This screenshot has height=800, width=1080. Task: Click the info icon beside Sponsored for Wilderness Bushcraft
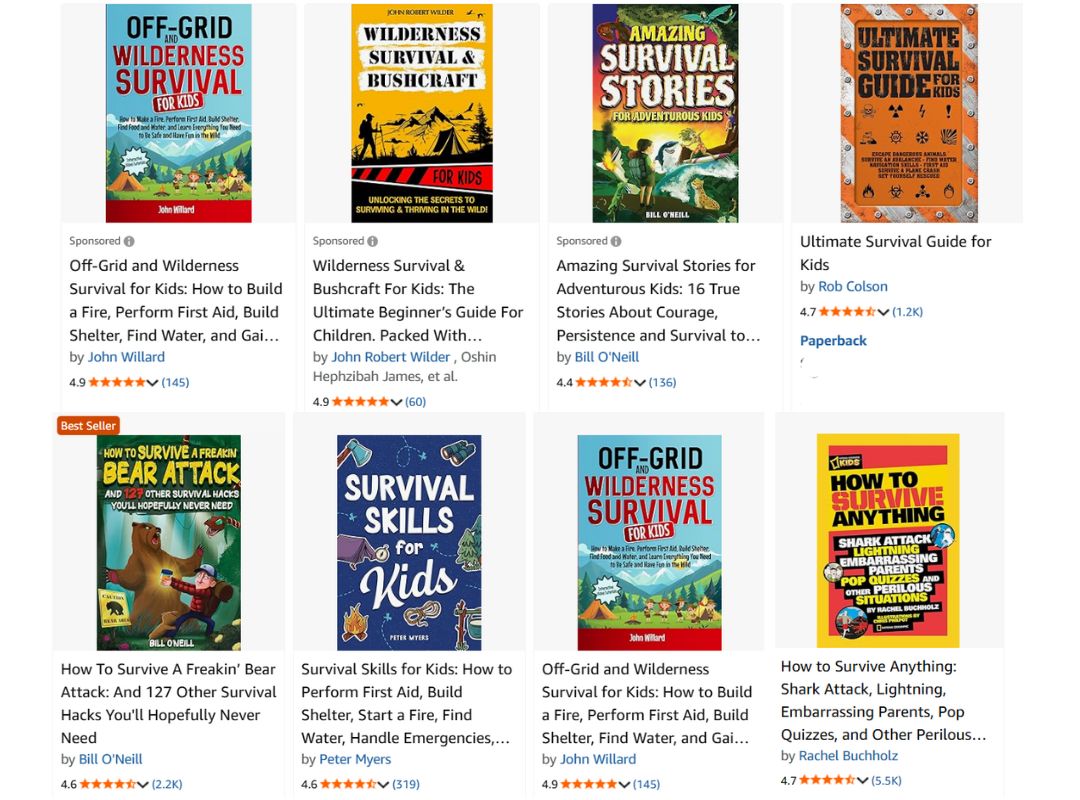[373, 241]
